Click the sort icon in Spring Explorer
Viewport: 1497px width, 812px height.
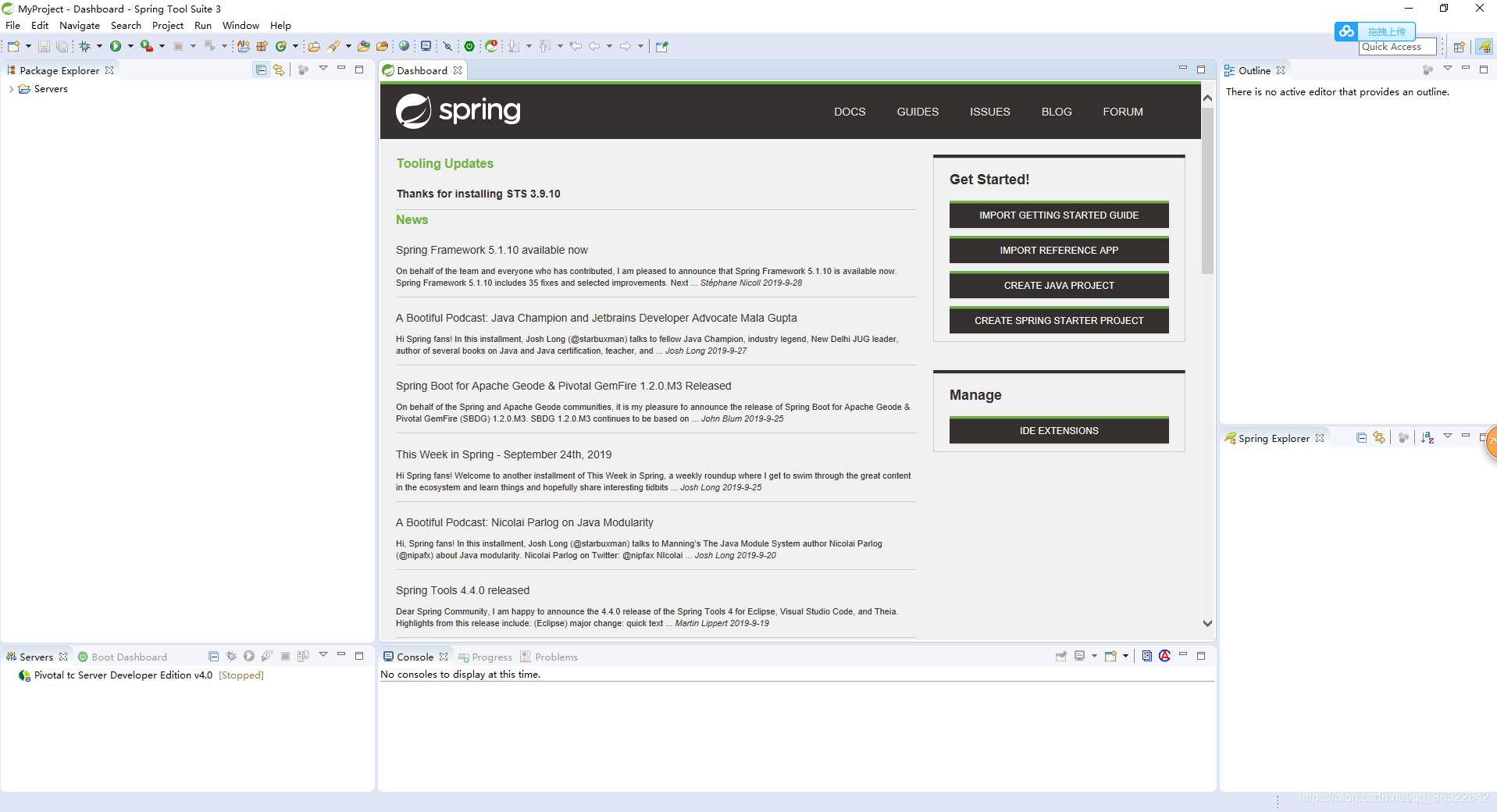click(x=1427, y=437)
